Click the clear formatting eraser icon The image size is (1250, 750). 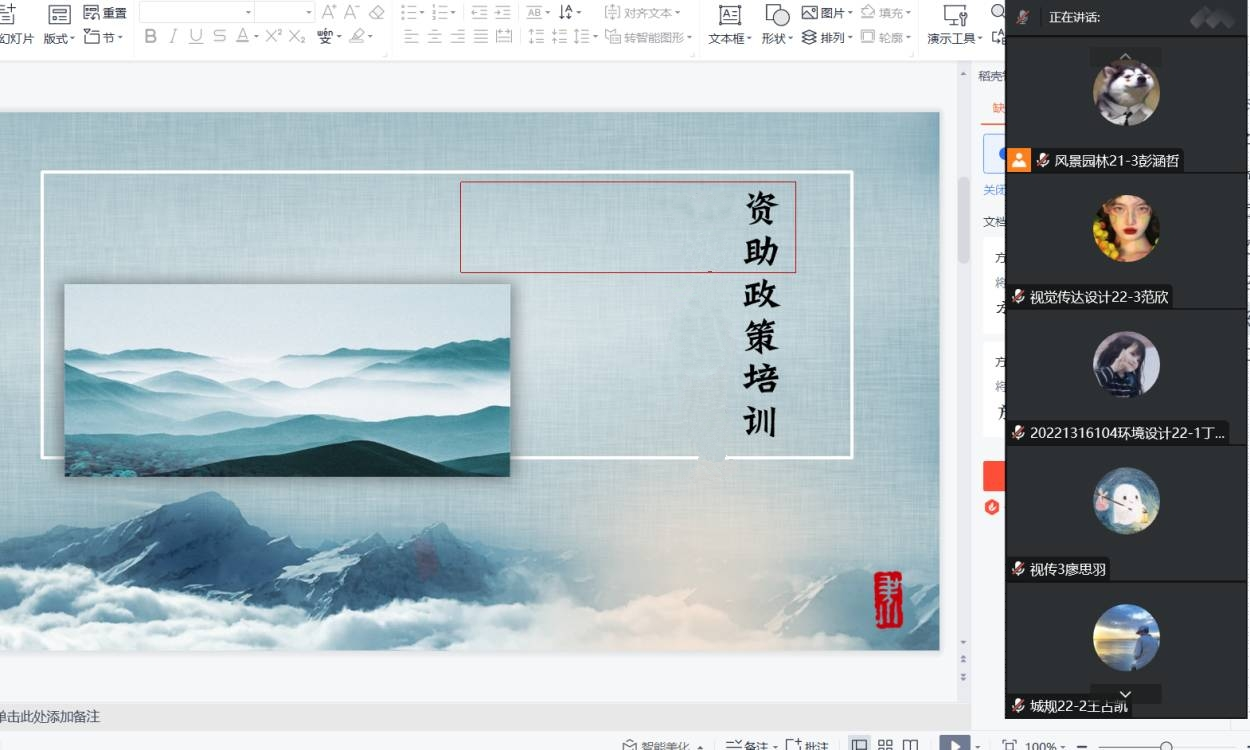pos(376,12)
